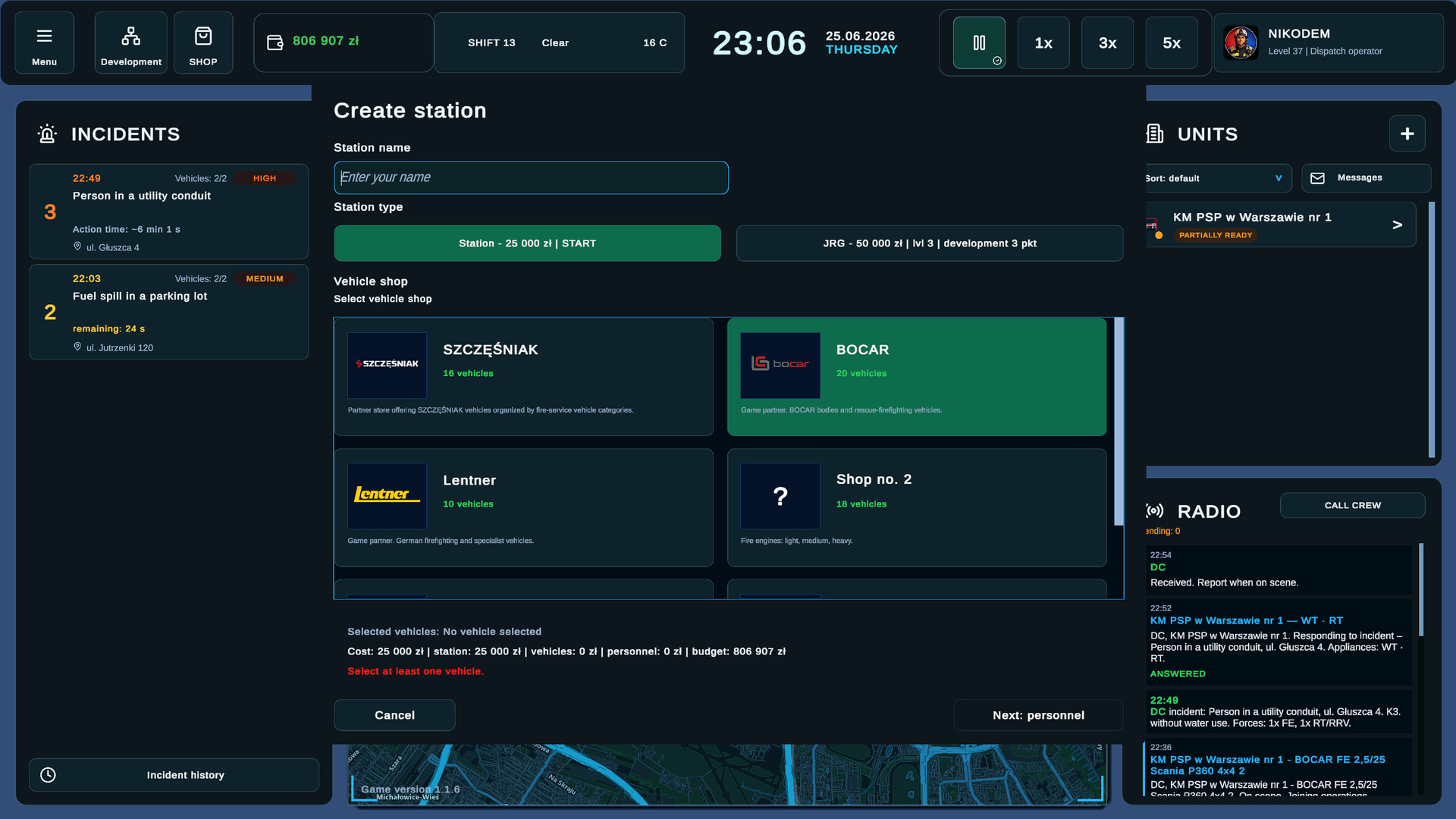Add a new unit with plus button
Image resolution: width=1456 pixels, height=819 pixels.
coord(1407,133)
